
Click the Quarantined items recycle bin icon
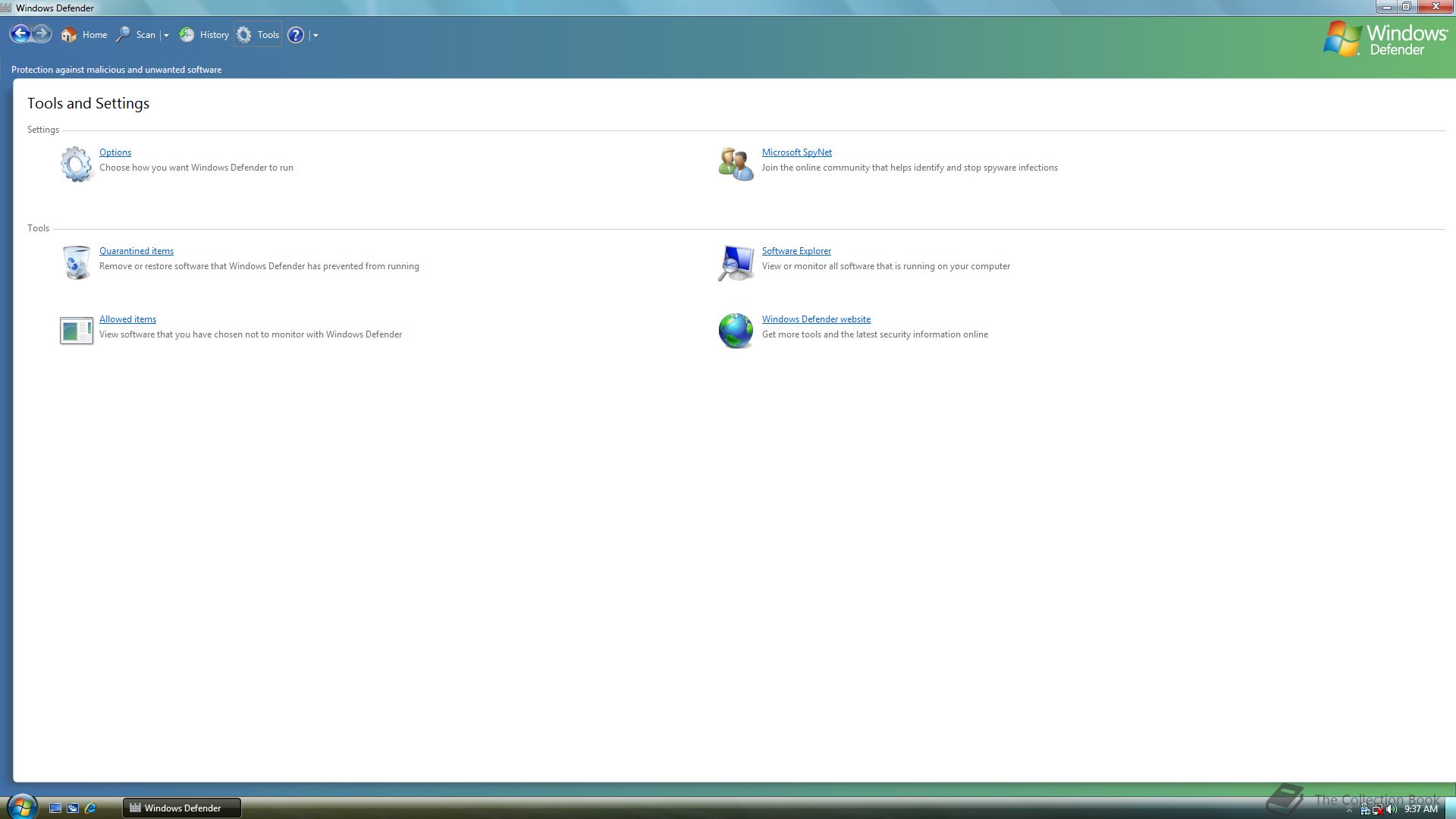coord(76,262)
